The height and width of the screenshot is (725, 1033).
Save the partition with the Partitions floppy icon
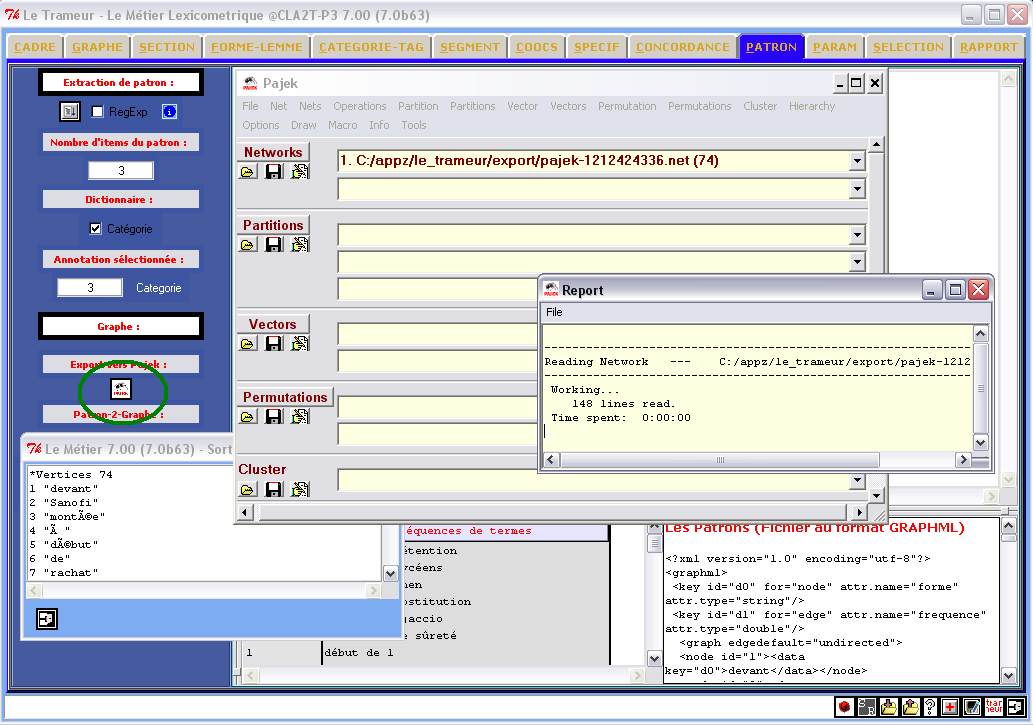pos(273,245)
